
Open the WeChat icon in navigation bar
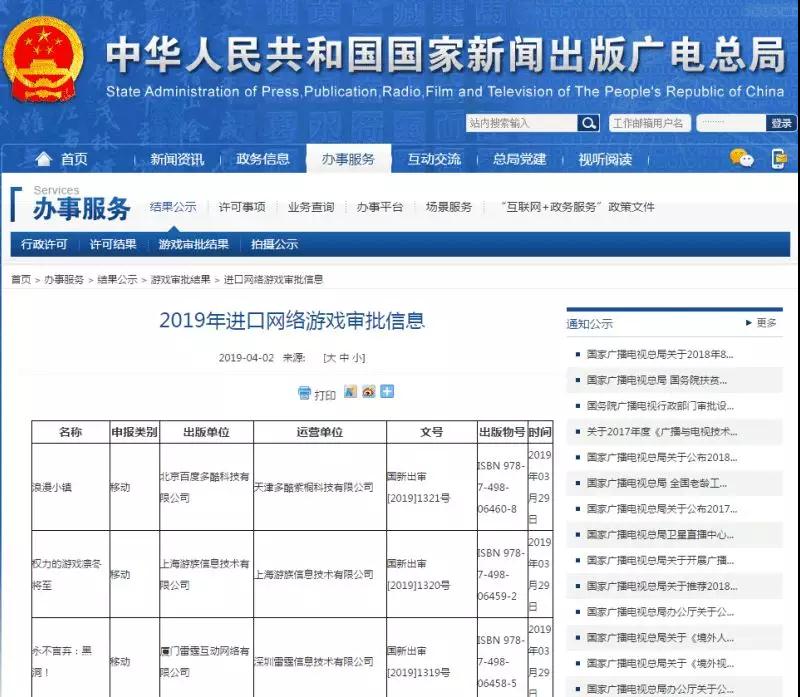741,158
